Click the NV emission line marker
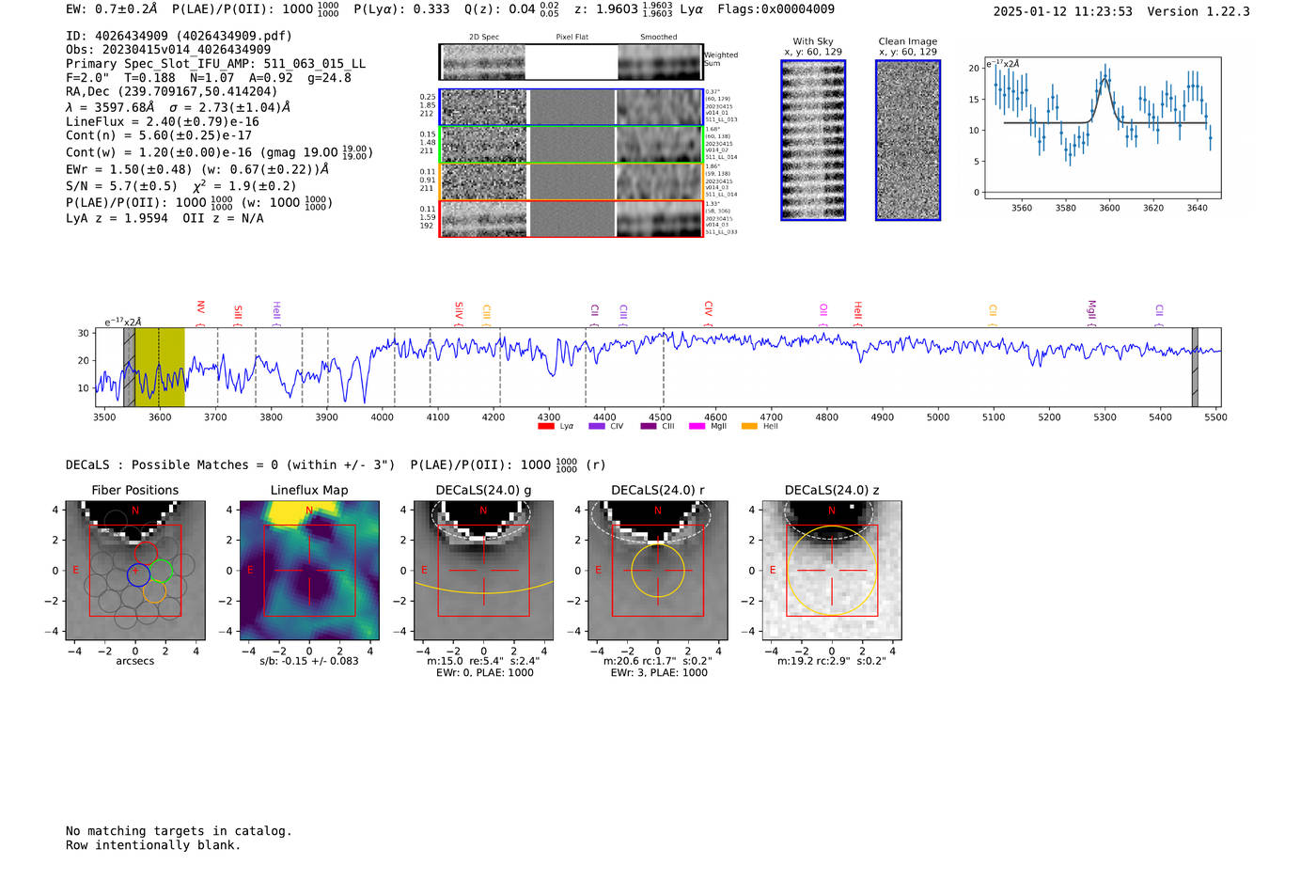The width and height of the screenshot is (1316, 896). pyautogui.click(x=200, y=308)
